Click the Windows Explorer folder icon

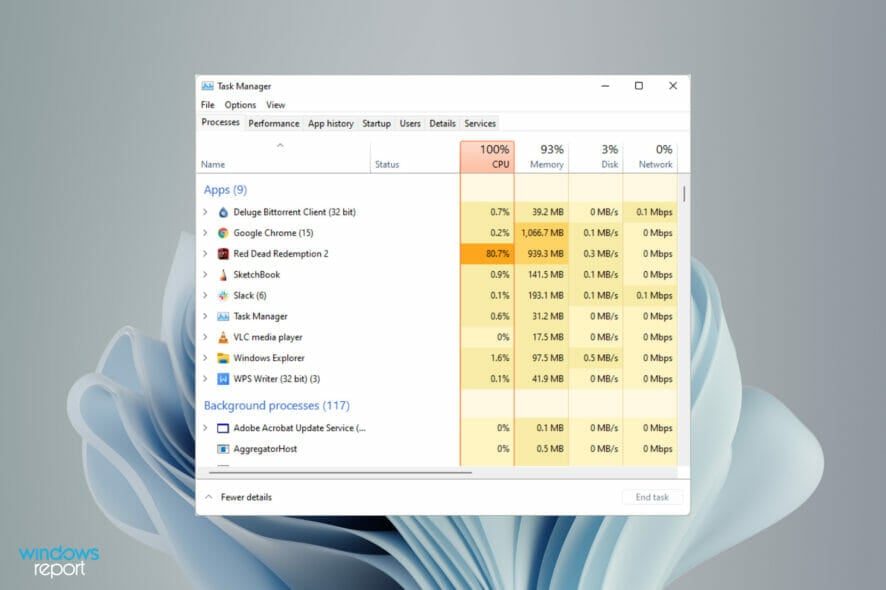pos(223,358)
